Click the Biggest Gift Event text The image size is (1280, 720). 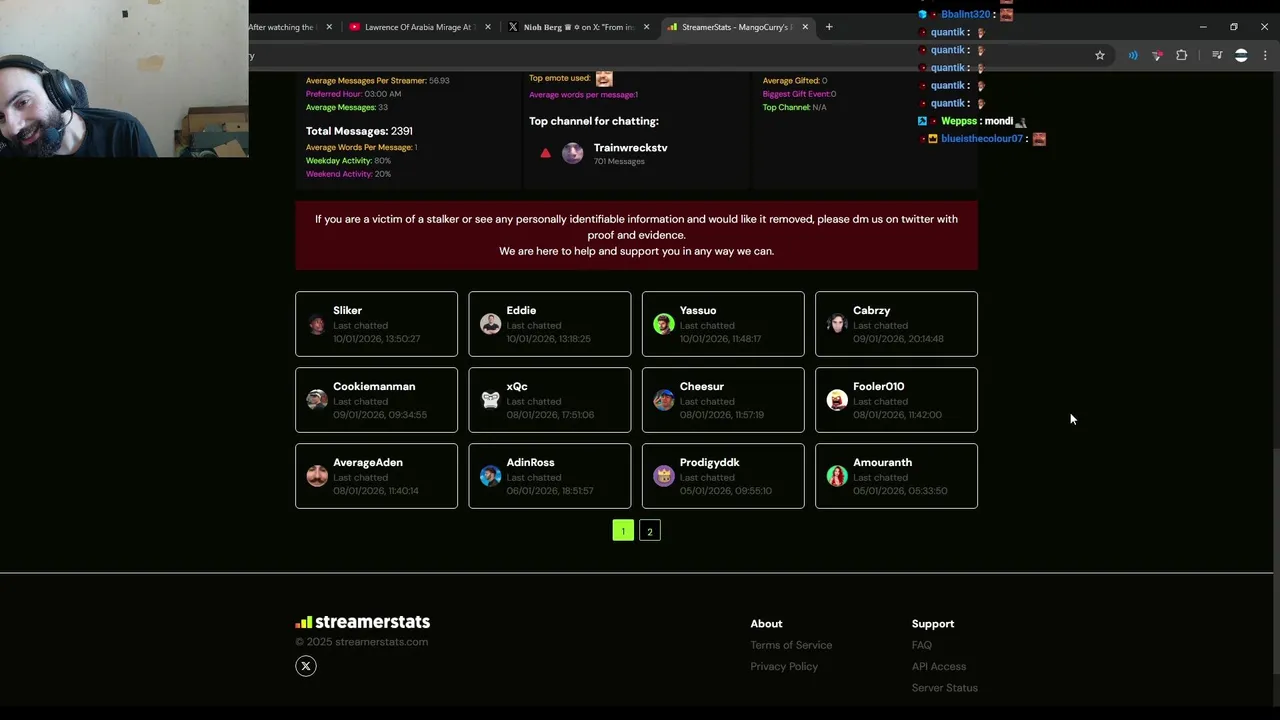(x=799, y=94)
